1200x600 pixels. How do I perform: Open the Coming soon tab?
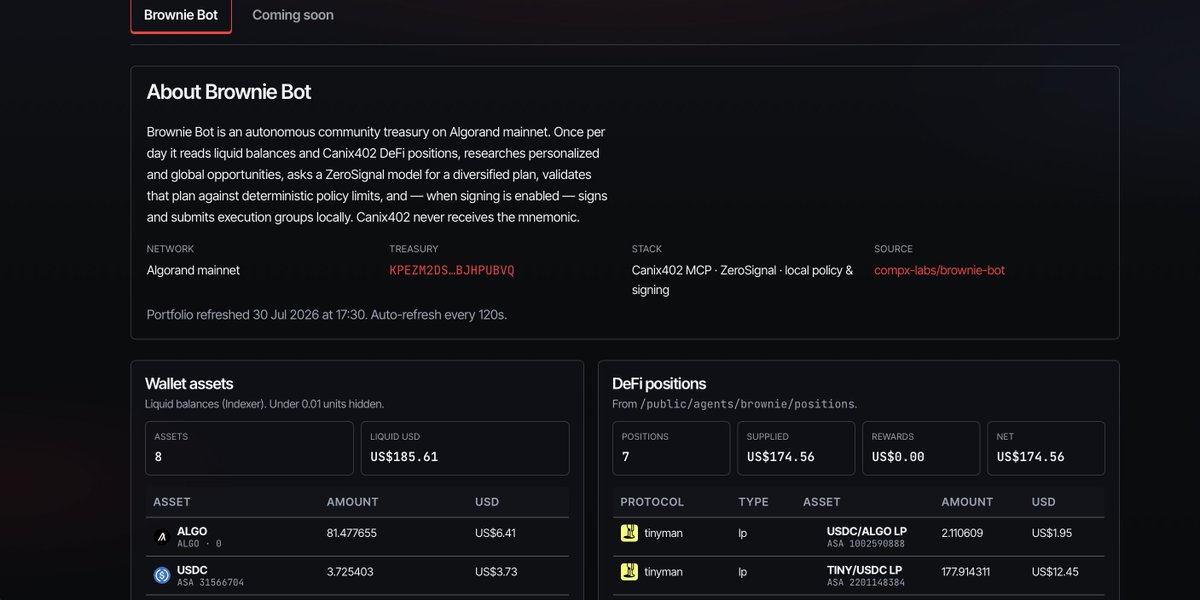click(x=293, y=15)
